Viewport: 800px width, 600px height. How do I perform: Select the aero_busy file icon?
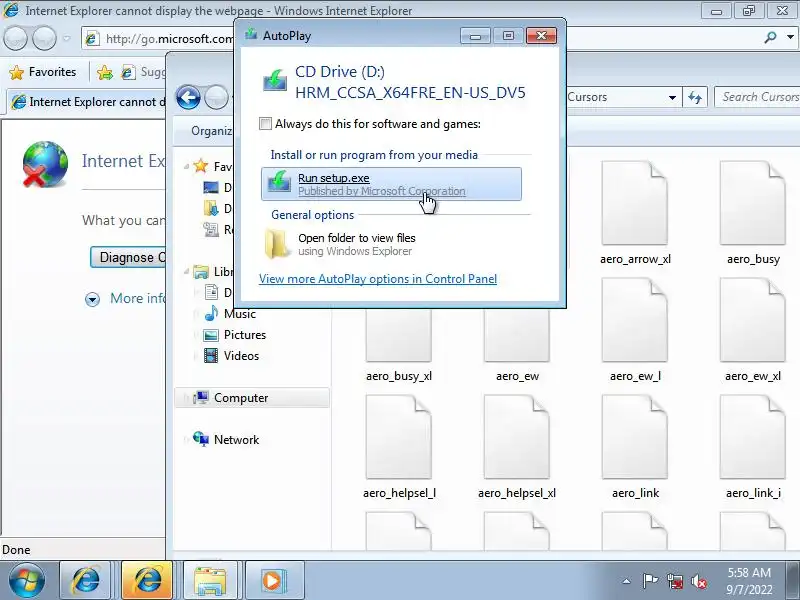point(753,203)
